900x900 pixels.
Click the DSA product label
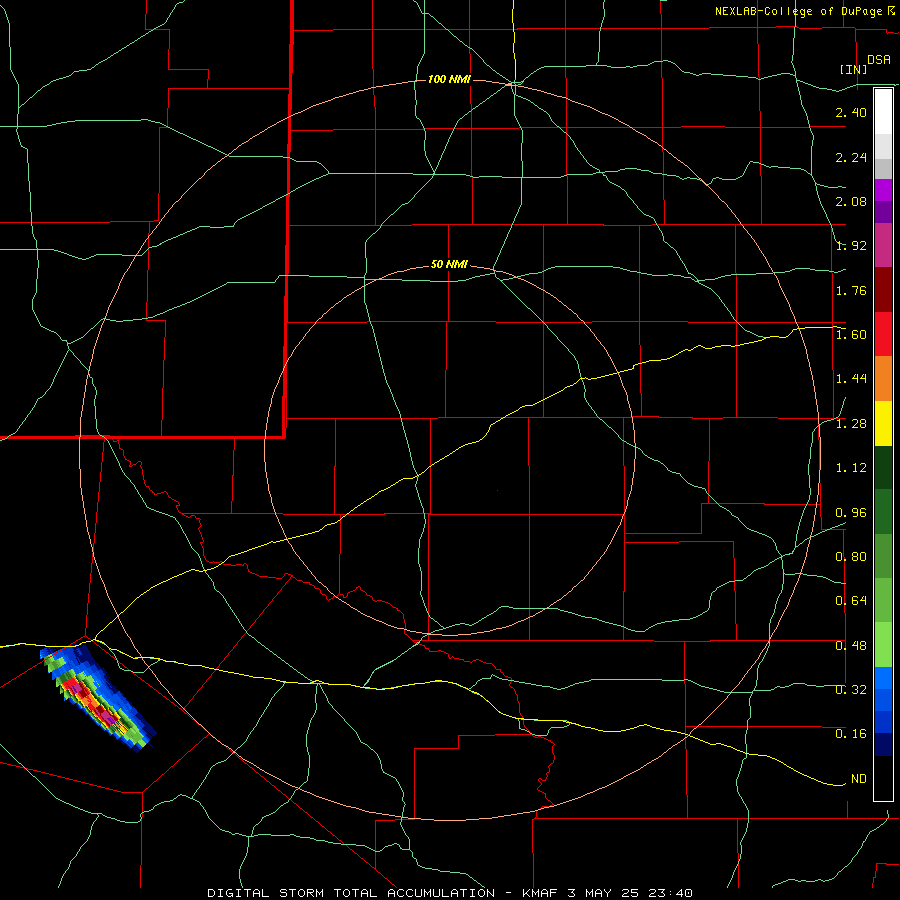879,60
